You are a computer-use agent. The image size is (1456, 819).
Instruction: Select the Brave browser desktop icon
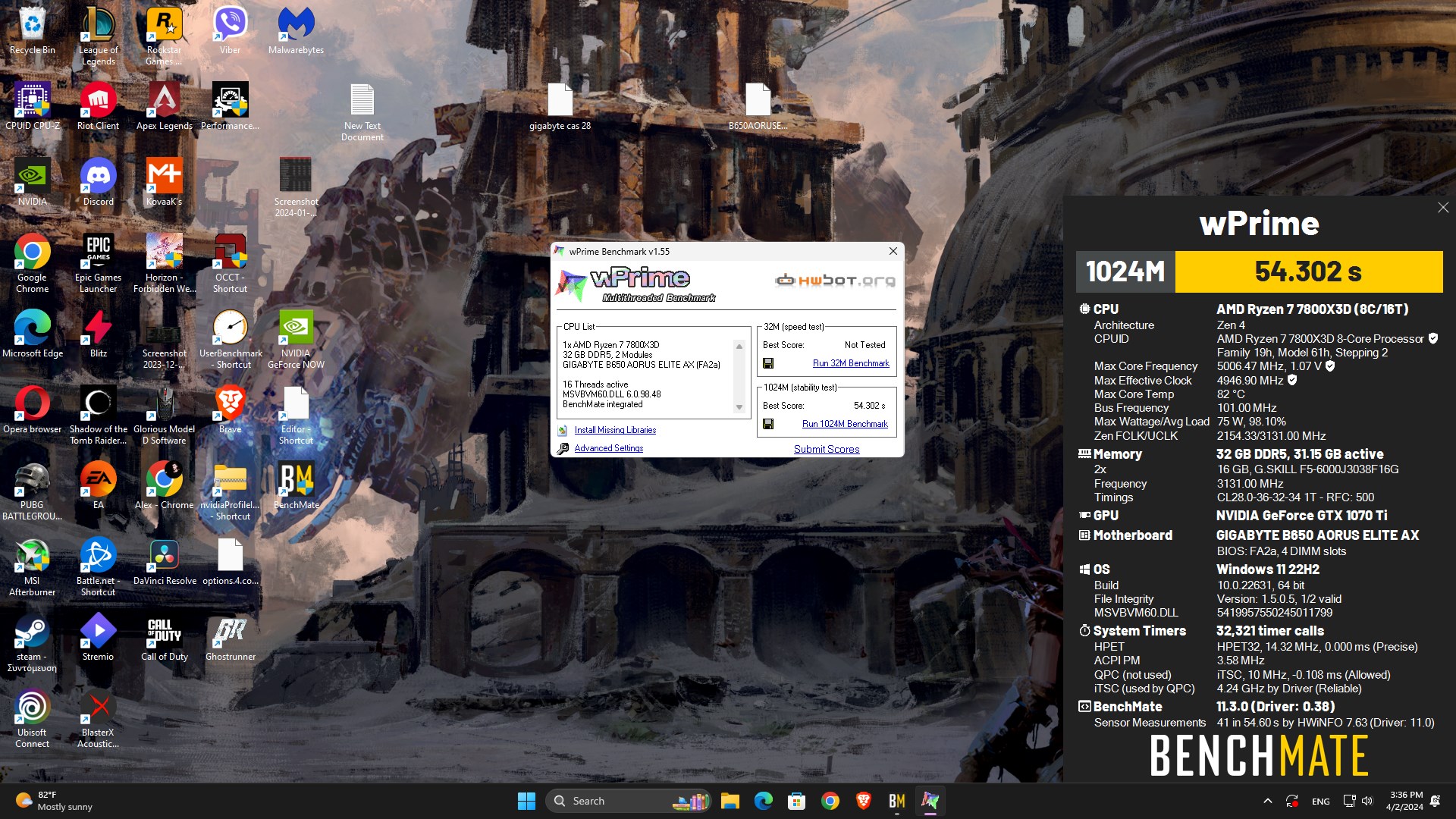click(230, 410)
